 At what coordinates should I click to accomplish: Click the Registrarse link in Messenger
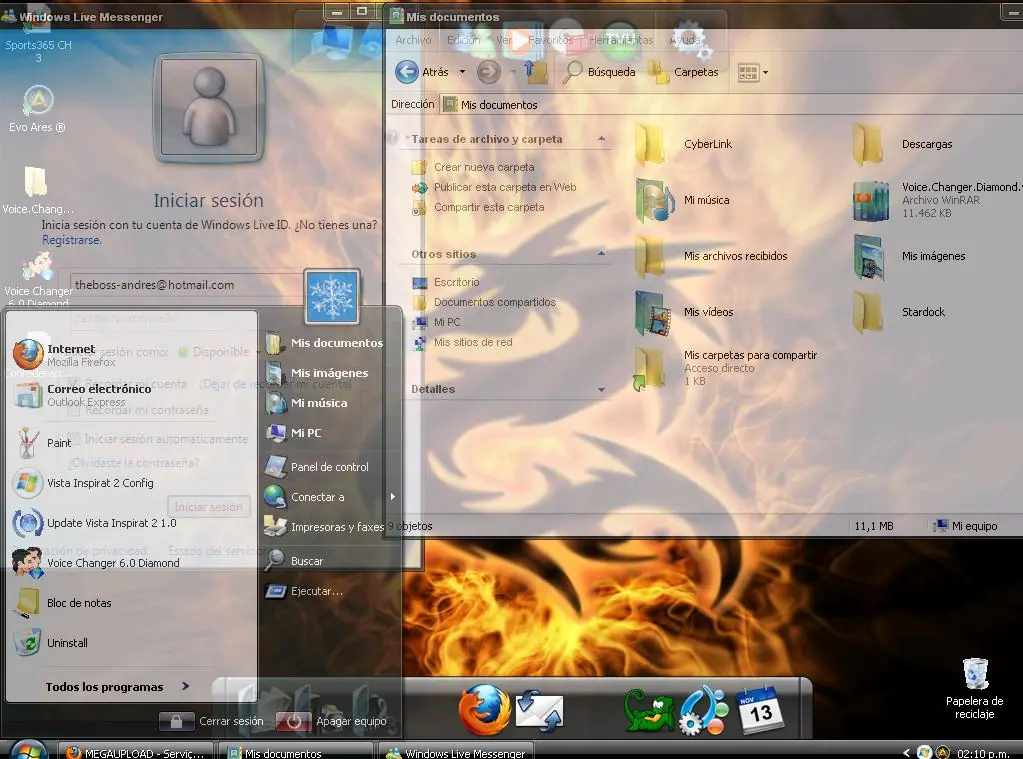[x=71, y=240]
